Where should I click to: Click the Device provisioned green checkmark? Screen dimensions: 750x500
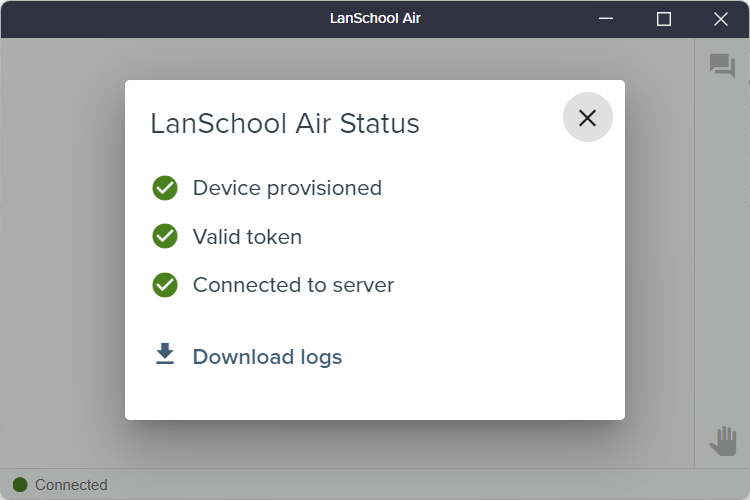(x=165, y=188)
